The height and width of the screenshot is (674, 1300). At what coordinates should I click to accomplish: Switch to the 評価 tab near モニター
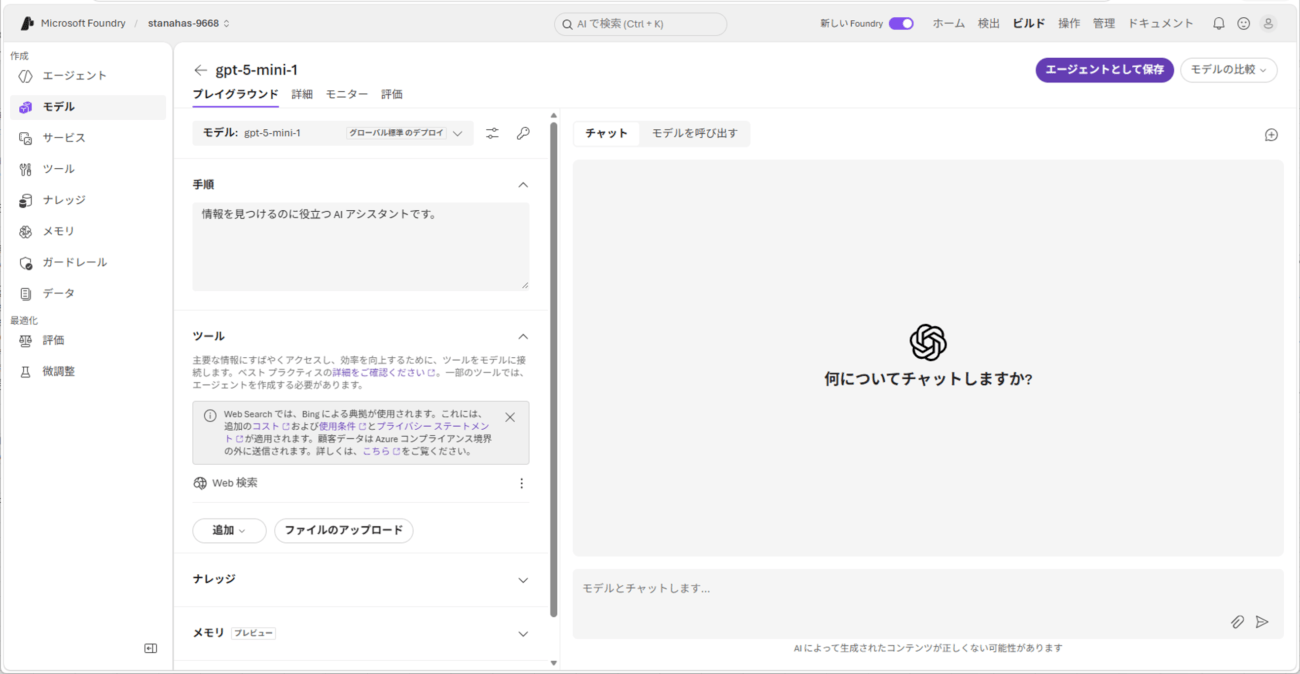[392, 94]
